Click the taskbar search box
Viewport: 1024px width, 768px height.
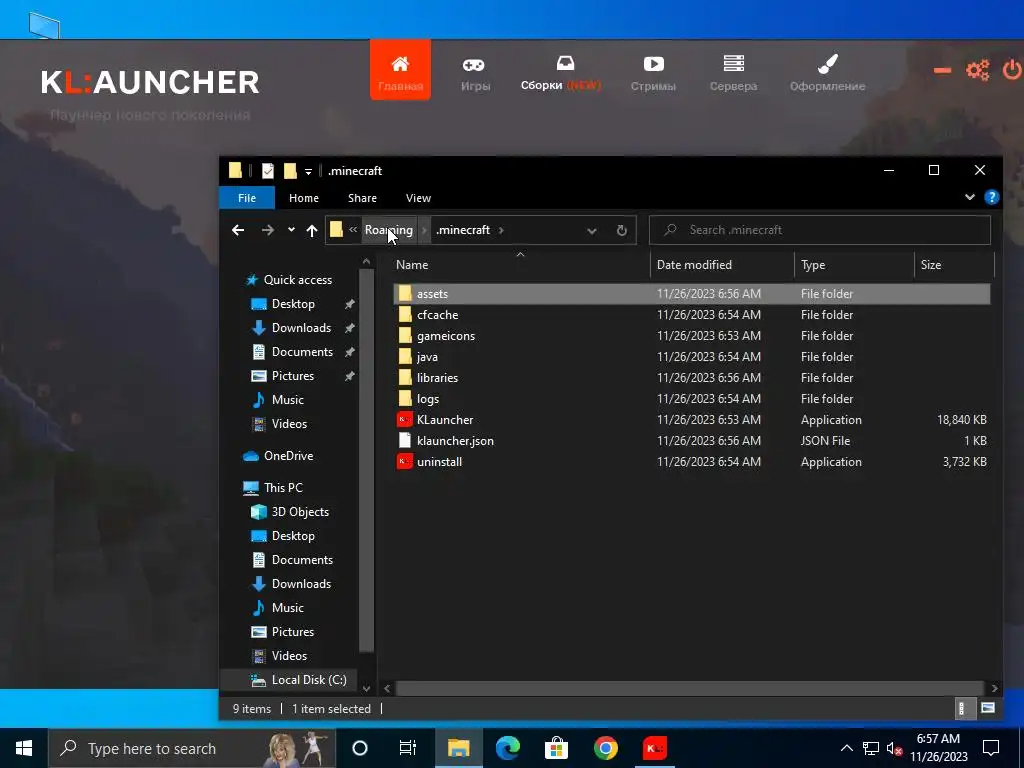[x=192, y=748]
